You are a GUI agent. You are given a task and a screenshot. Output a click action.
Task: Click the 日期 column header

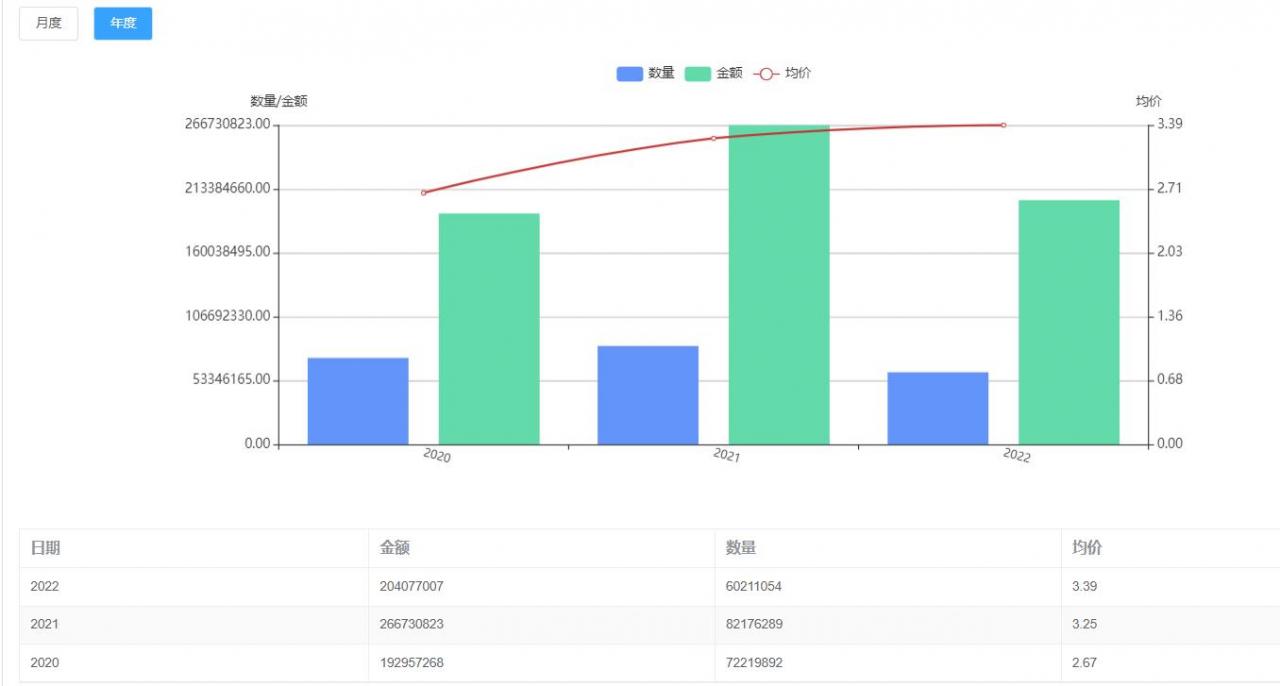[46, 548]
